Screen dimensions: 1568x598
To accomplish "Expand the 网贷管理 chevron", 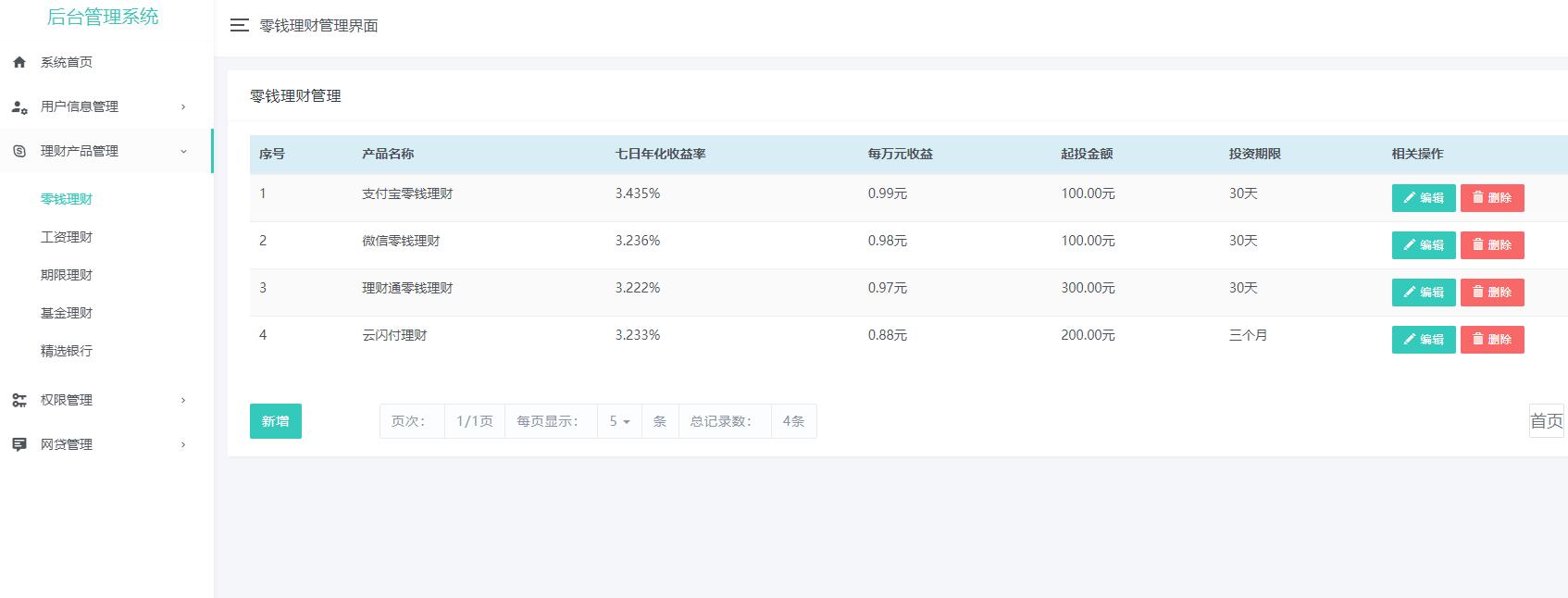I will tap(183, 444).
